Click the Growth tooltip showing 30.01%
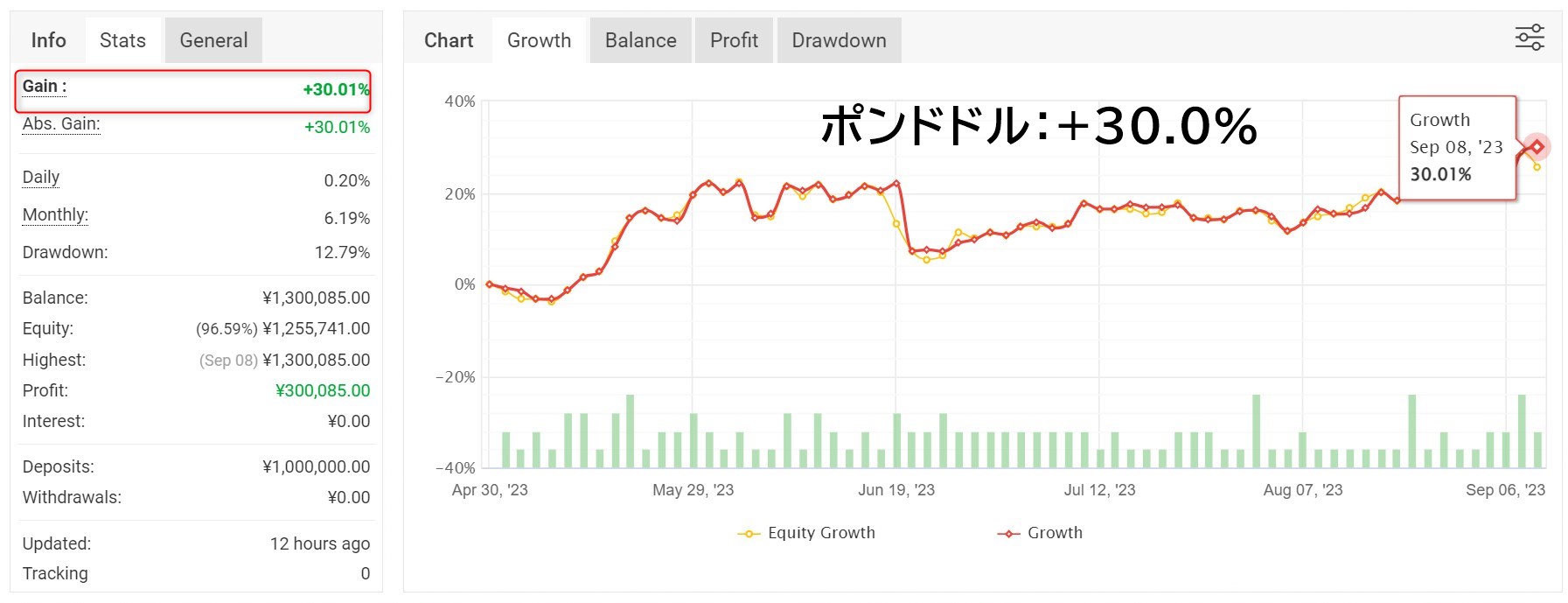 click(x=1457, y=148)
